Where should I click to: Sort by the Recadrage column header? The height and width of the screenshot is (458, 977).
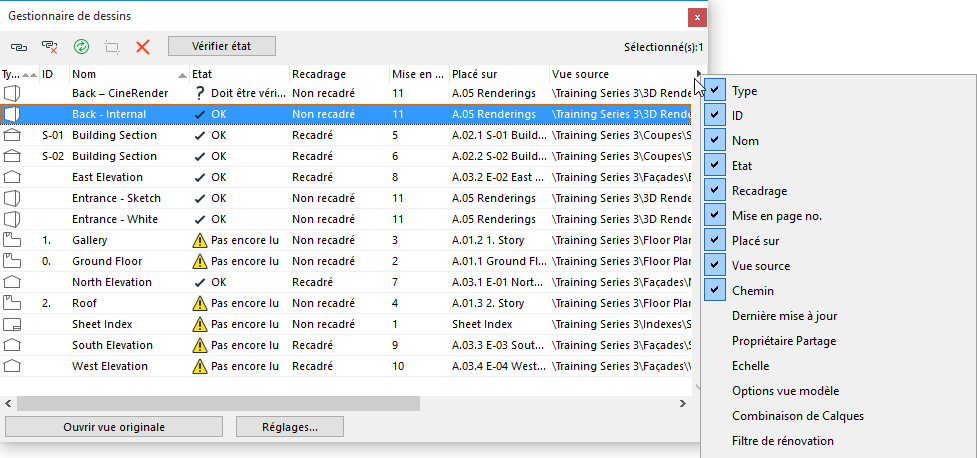click(x=339, y=74)
